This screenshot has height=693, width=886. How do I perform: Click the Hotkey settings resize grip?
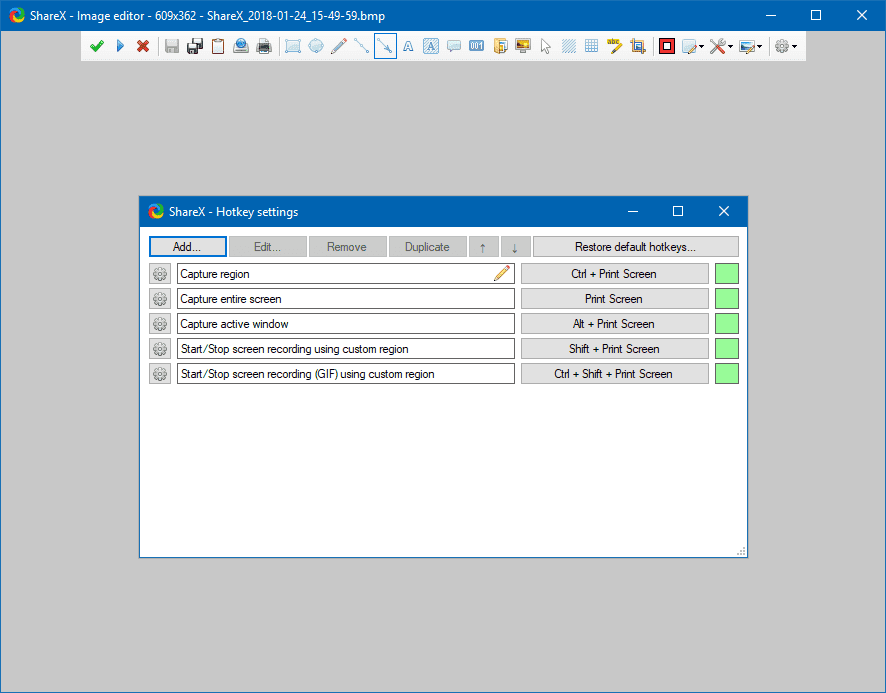(741, 552)
